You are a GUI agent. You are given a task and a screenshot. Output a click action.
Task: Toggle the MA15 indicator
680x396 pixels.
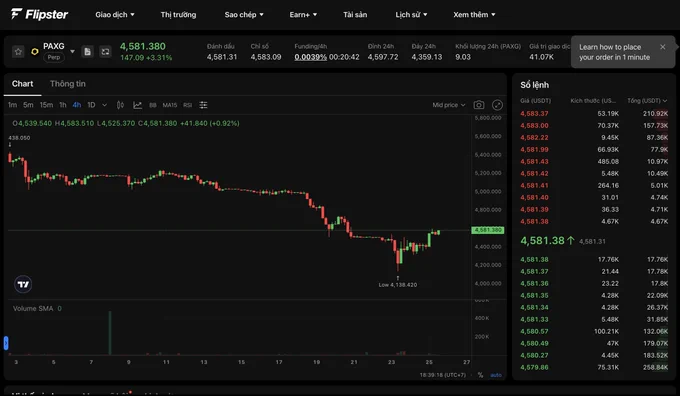point(170,105)
